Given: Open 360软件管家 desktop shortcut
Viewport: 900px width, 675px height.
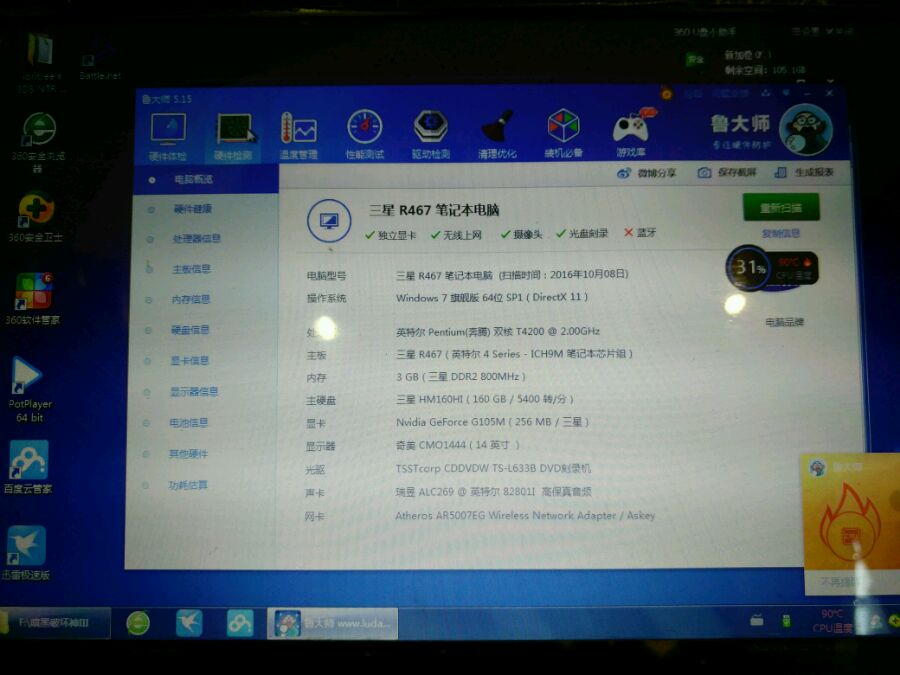Looking at the screenshot, I should coord(33,299).
